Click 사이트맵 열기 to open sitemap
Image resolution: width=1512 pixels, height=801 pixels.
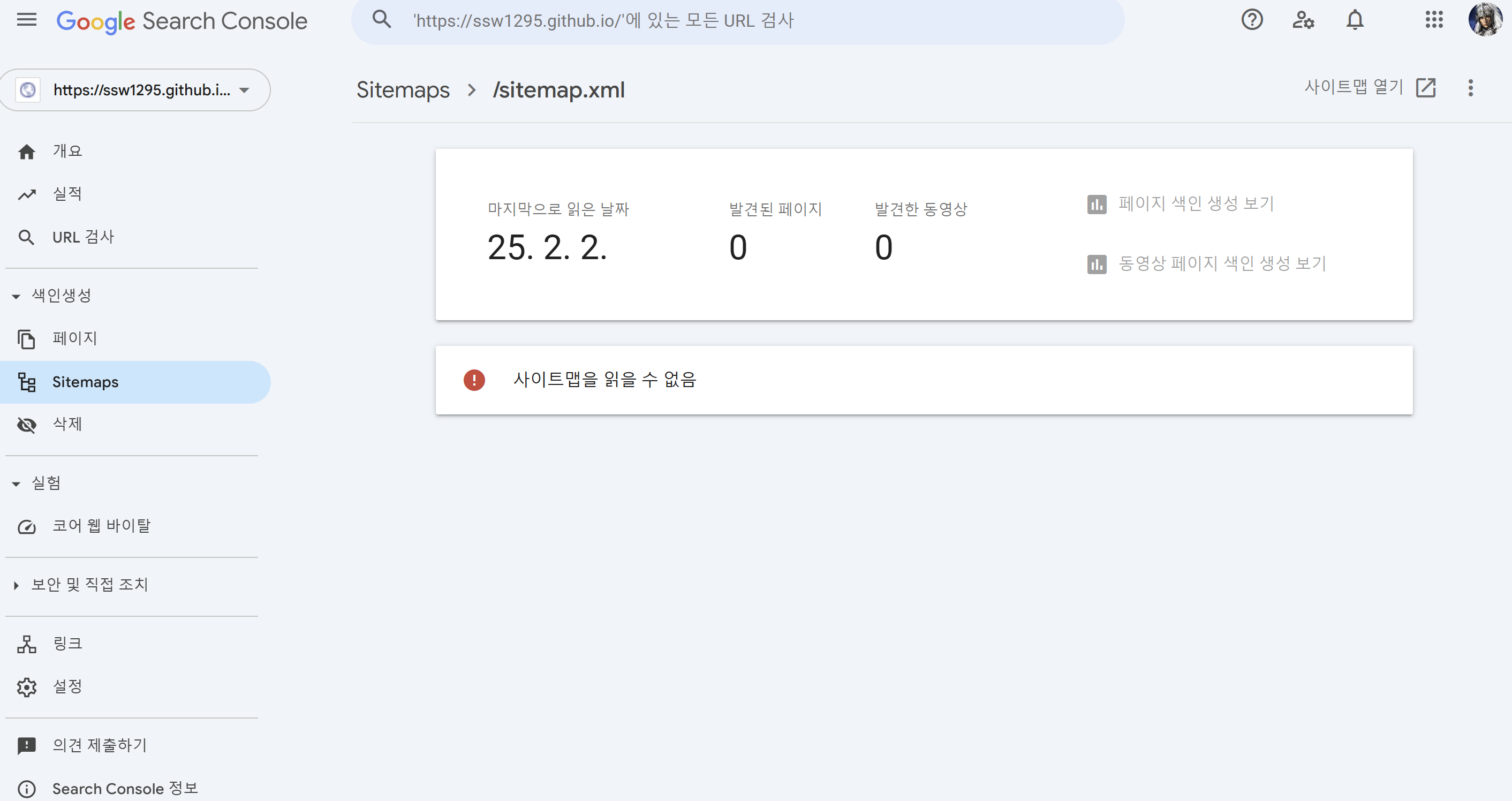pyautogui.click(x=1353, y=87)
